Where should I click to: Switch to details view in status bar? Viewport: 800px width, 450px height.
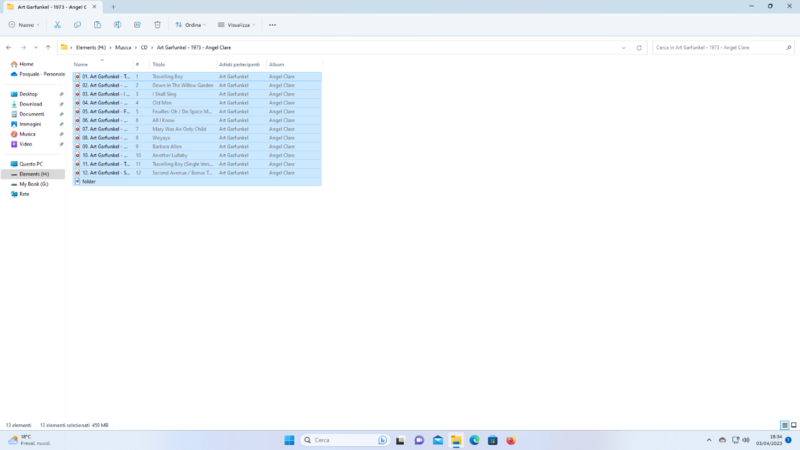783,425
